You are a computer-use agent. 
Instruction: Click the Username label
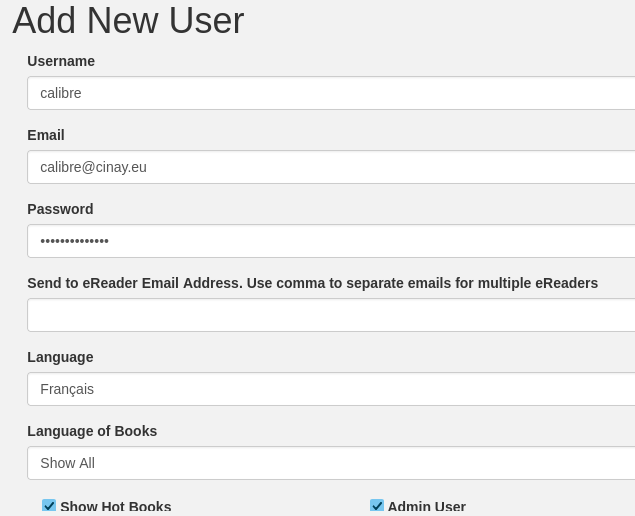pos(61,61)
